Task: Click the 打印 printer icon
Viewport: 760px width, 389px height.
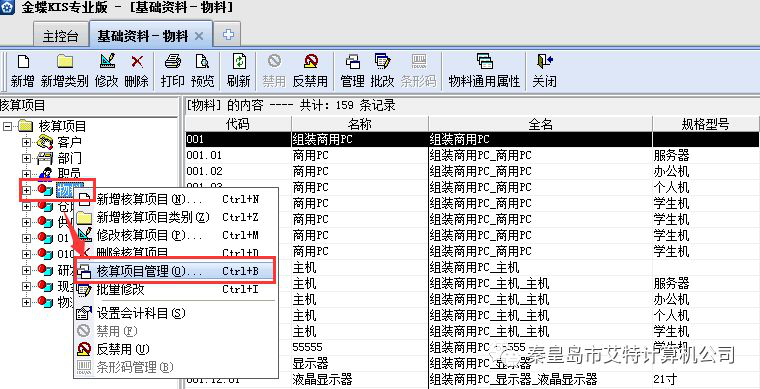Action: pyautogui.click(x=173, y=62)
